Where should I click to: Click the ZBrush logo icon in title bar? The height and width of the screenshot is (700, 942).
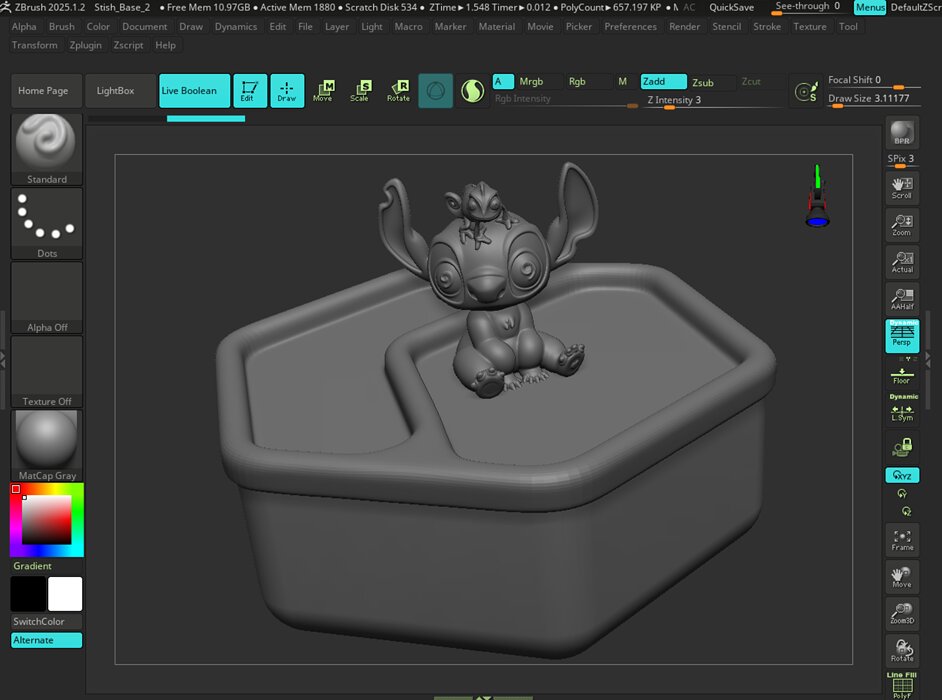point(5,7)
